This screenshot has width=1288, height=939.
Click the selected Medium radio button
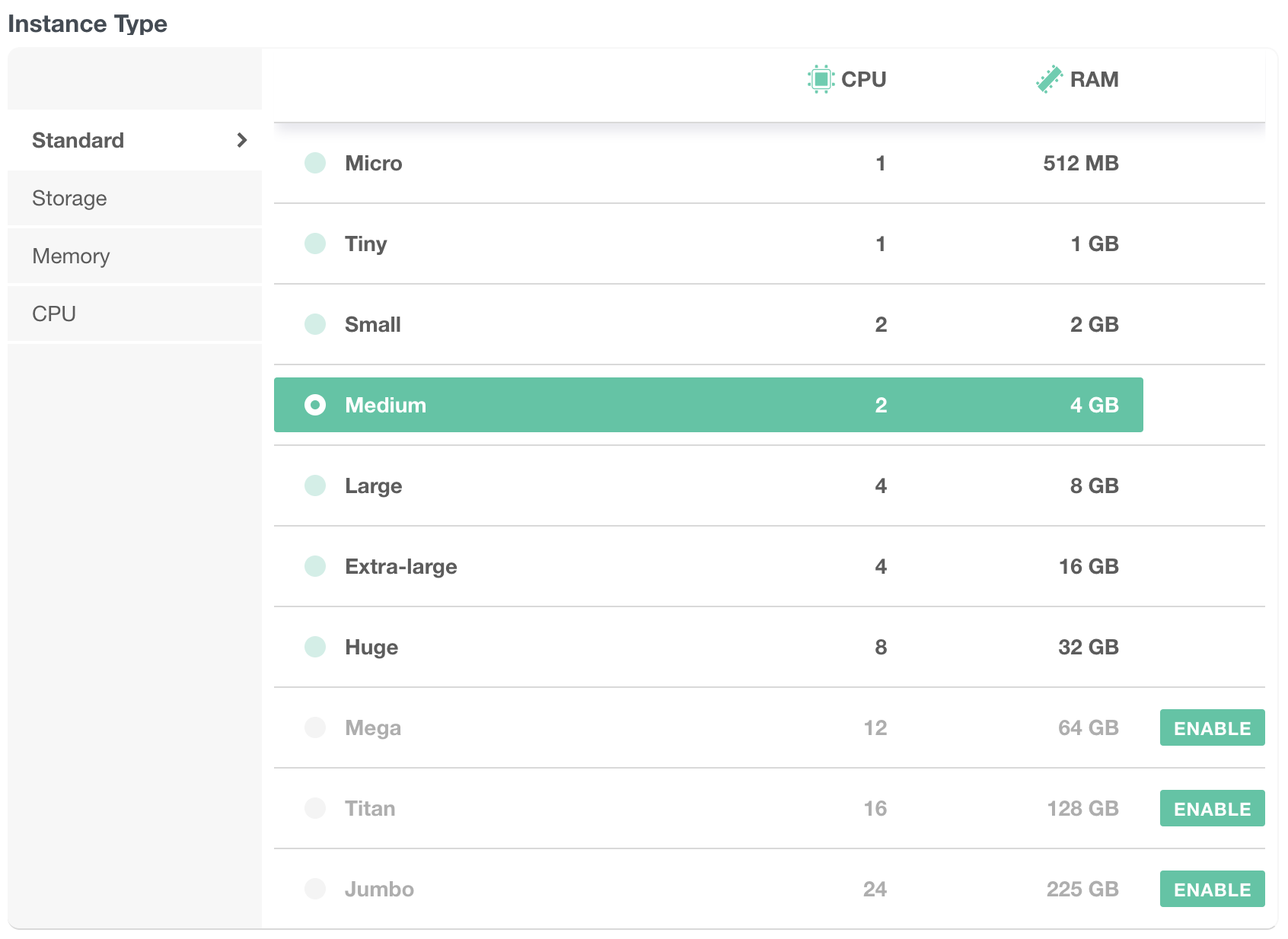point(314,405)
